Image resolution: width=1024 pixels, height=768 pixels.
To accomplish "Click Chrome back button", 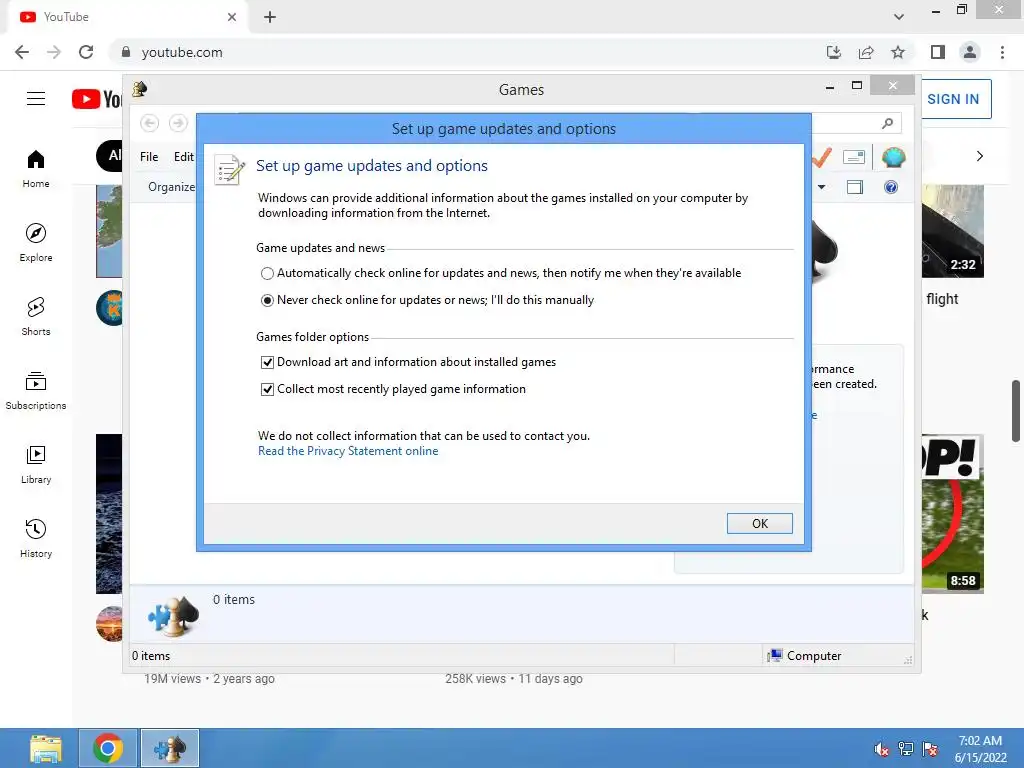I will click(x=22, y=52).
